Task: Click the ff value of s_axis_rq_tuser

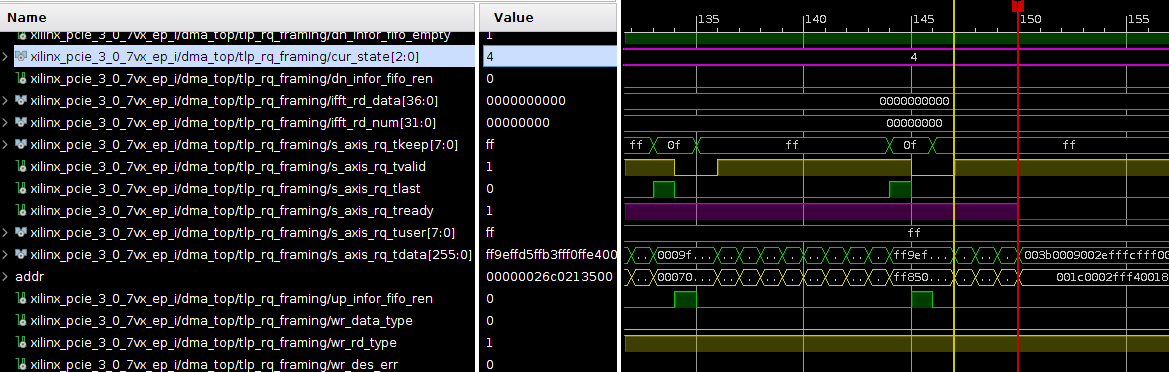Action: [490, 232]
